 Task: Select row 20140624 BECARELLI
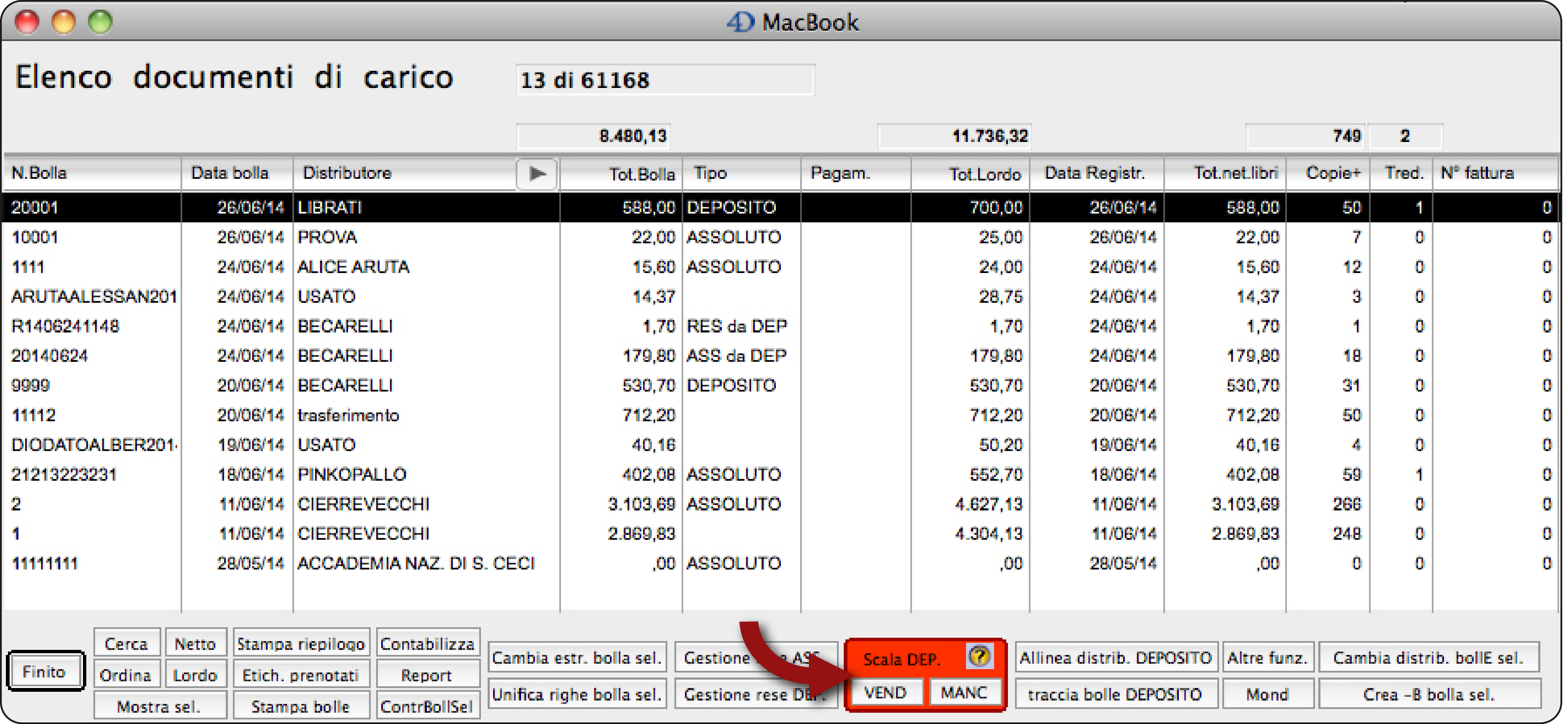pyautogui.click(x=781, y=356)
